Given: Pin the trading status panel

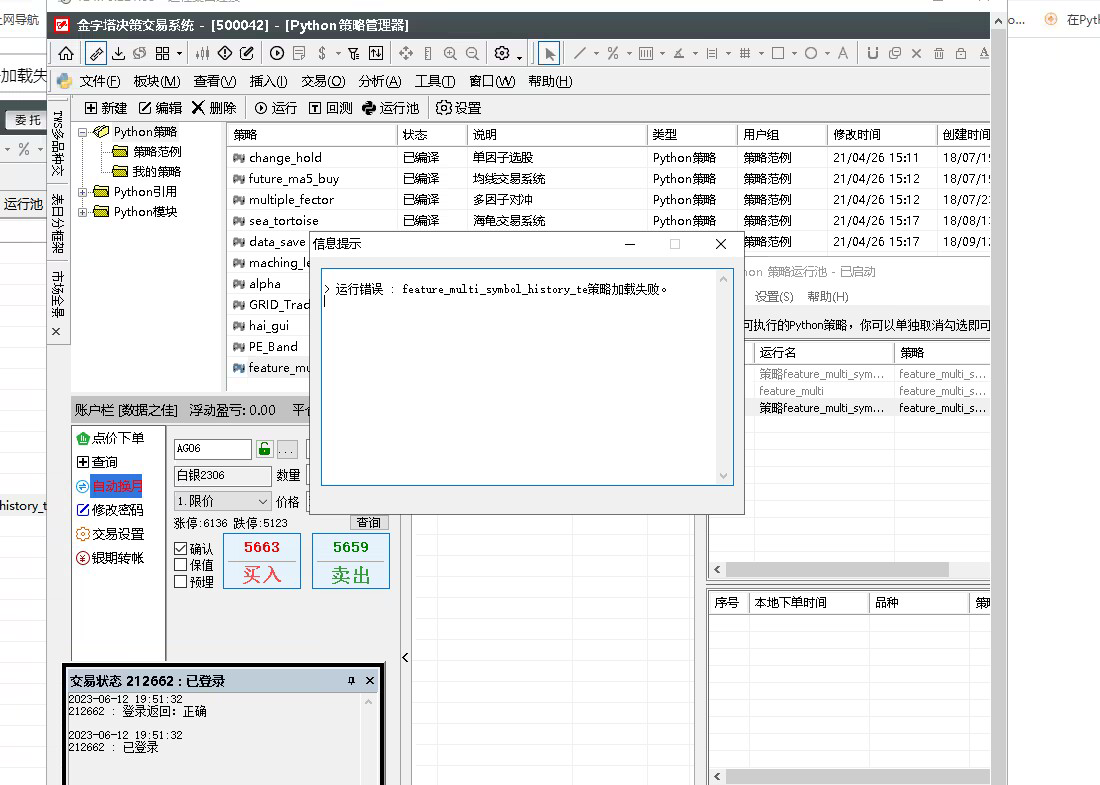Looking at the screenshot, I should click(x=351, y=680).
